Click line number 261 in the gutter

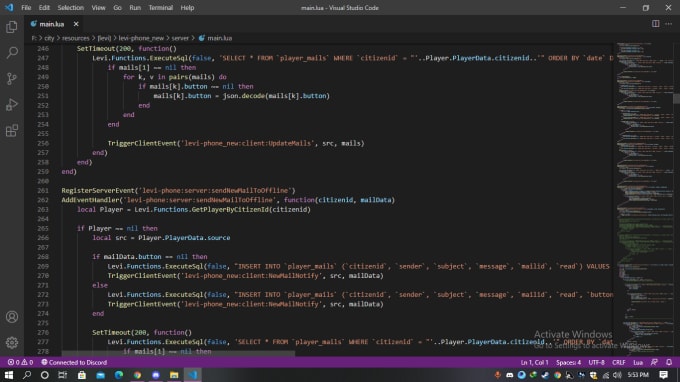pyautogui.click(x=43, y=190)
